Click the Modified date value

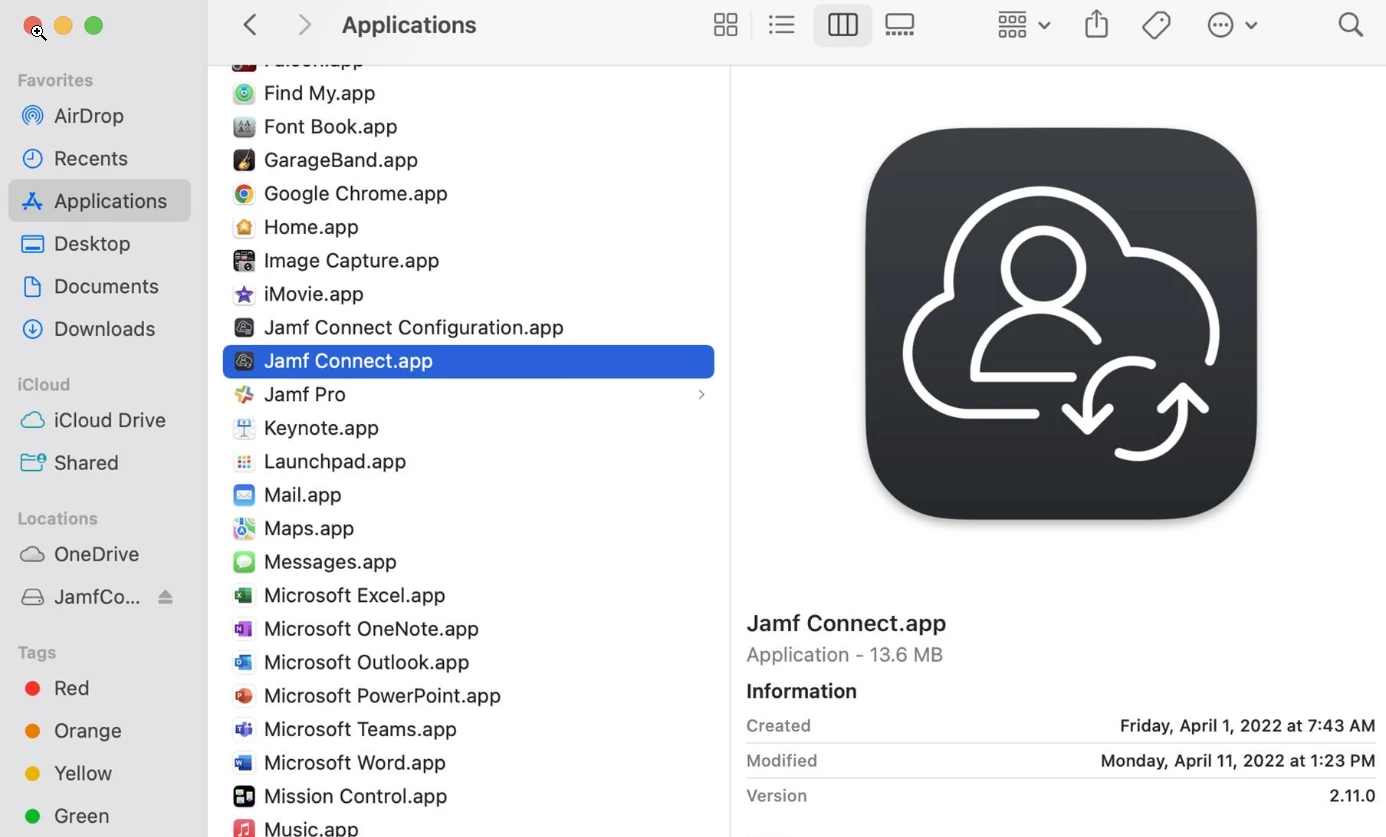click(x=1238, y=761)
